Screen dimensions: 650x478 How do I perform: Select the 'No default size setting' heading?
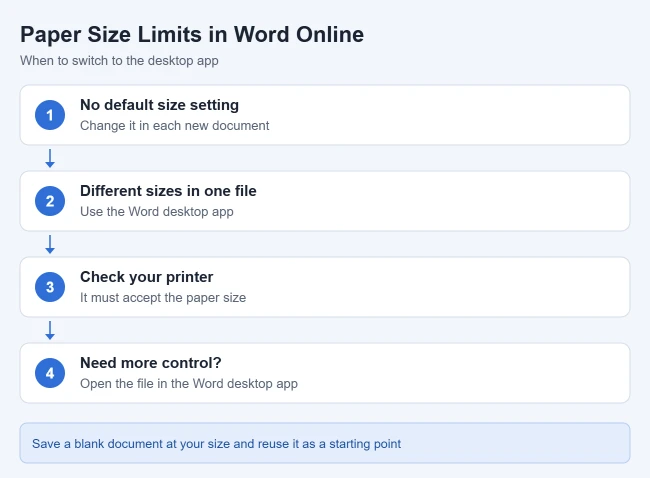coord(160,105)
